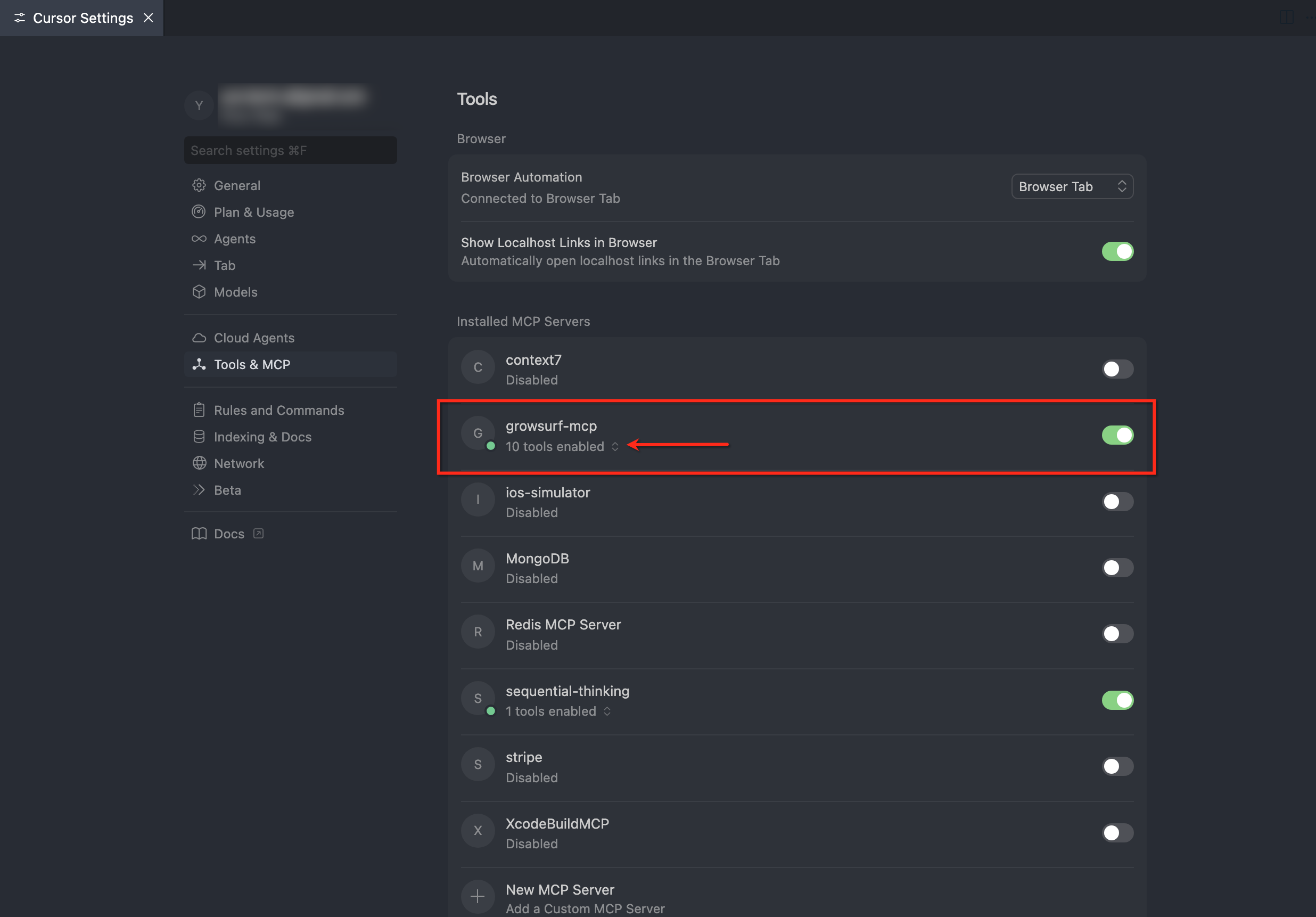Click the General gear icon in sidebar

(199, 185)
